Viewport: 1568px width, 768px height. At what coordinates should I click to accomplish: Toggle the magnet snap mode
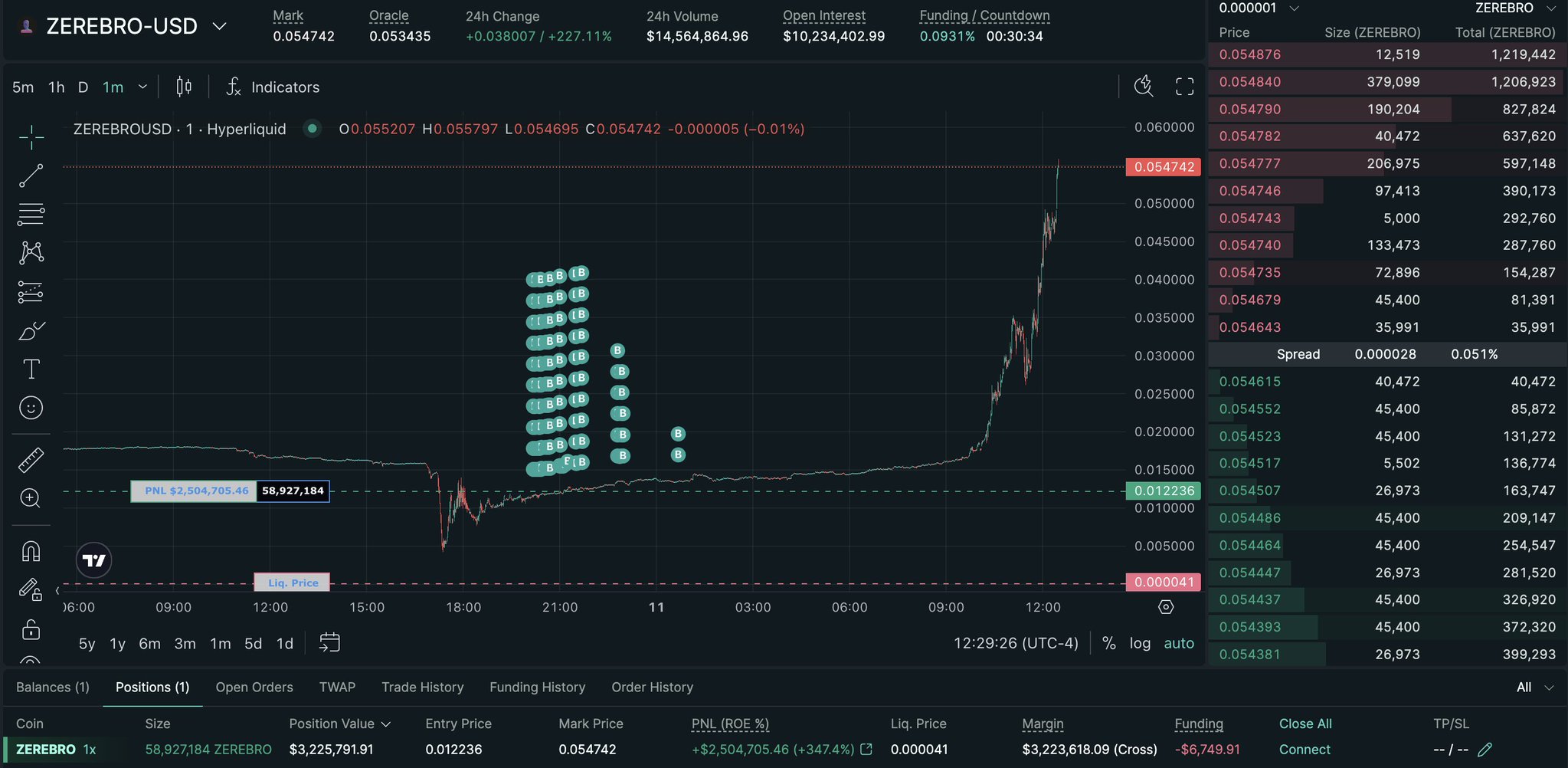click(31, 550)
